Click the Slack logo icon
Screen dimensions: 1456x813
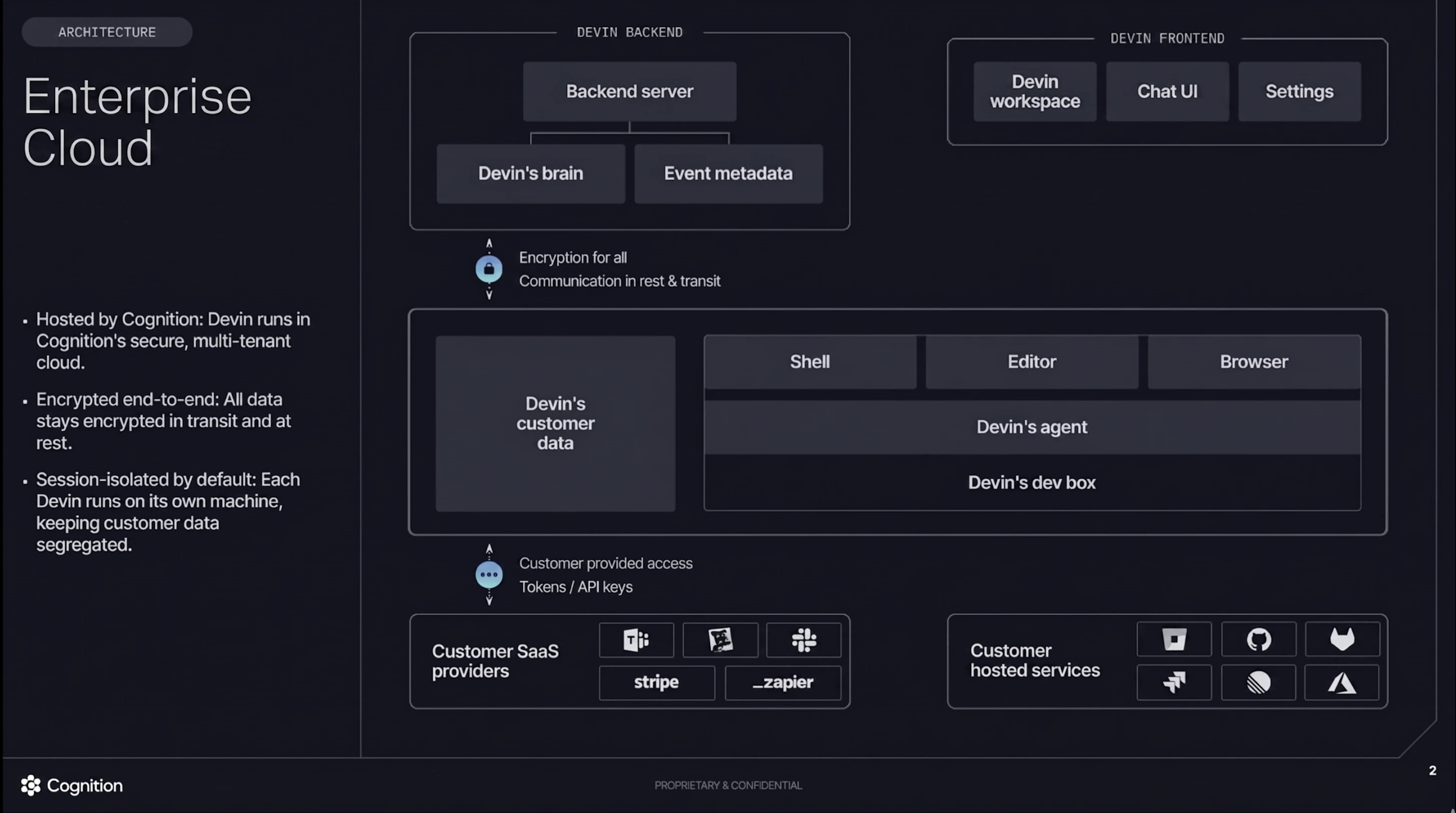[804, 640]
